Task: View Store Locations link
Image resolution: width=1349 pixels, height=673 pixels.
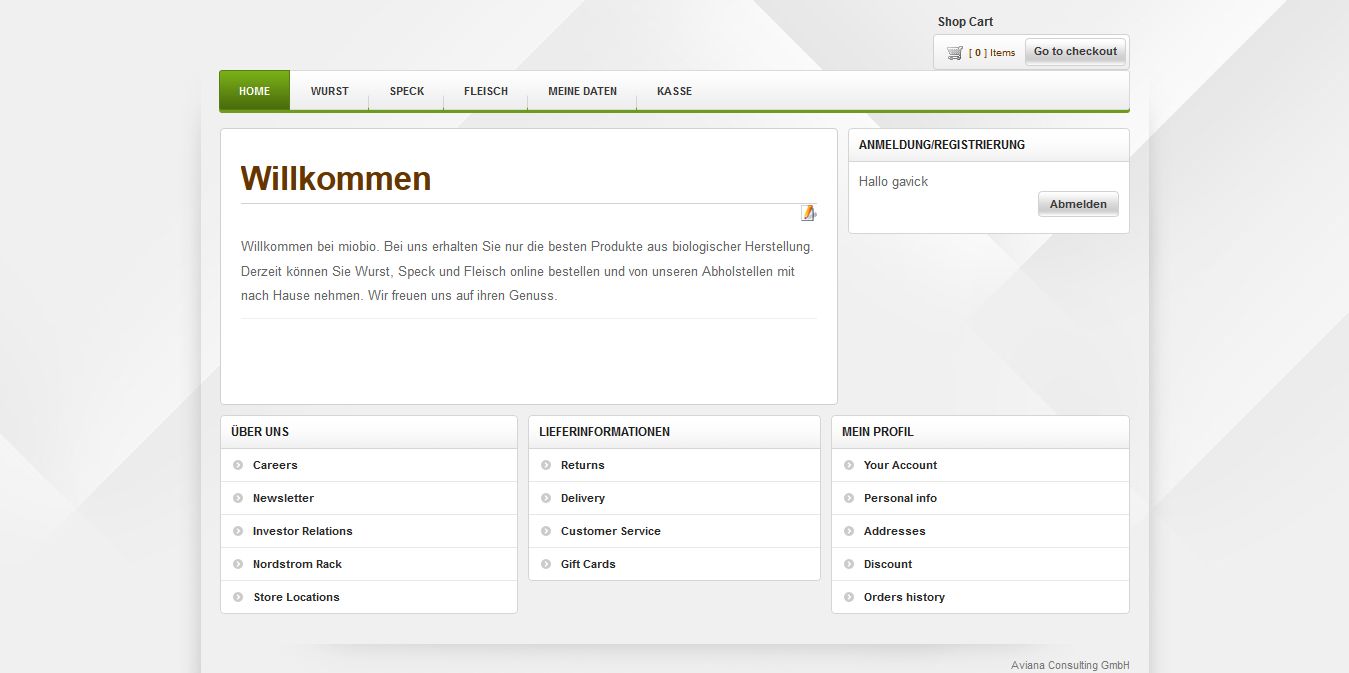Action: tap(296, 597)
